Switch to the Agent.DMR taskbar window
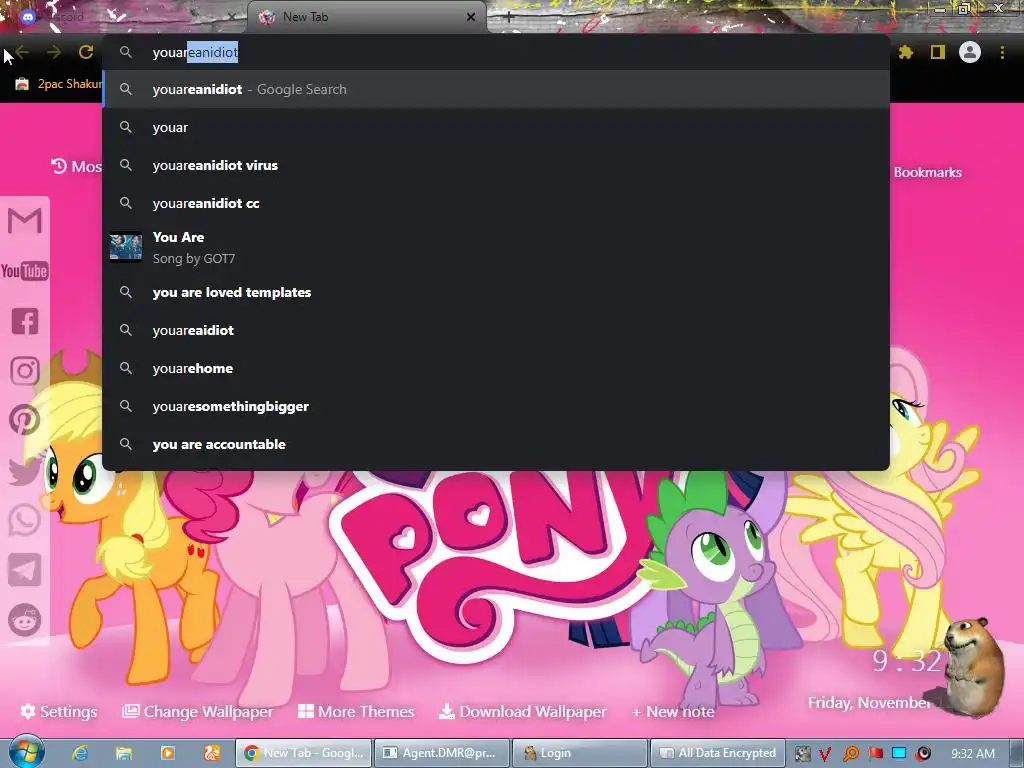Viewport: 1024px width, 768px height. pos(442,753)
